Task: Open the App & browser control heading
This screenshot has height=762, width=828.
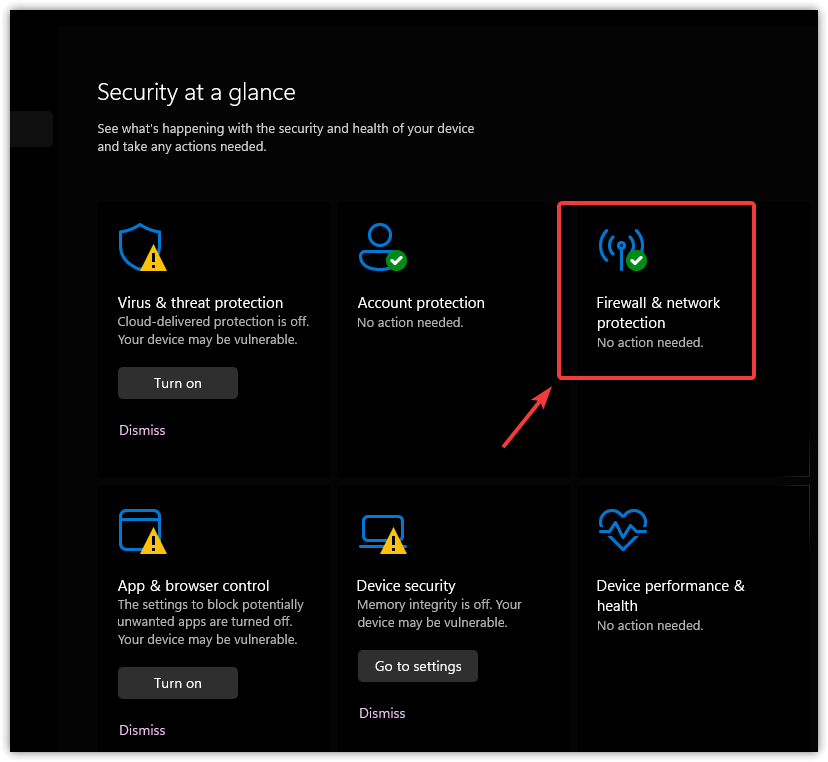Action: point(193,586)
